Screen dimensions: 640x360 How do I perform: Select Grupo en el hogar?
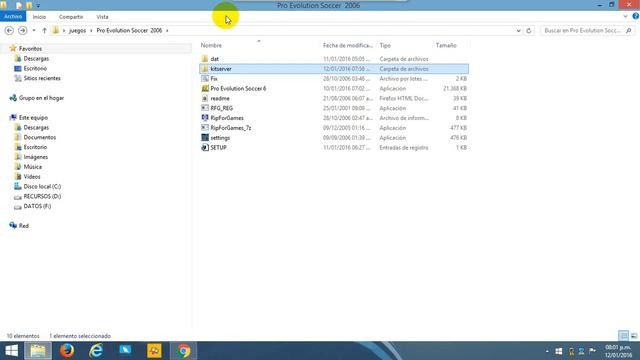pyautogui.click(x=41, y=98)
